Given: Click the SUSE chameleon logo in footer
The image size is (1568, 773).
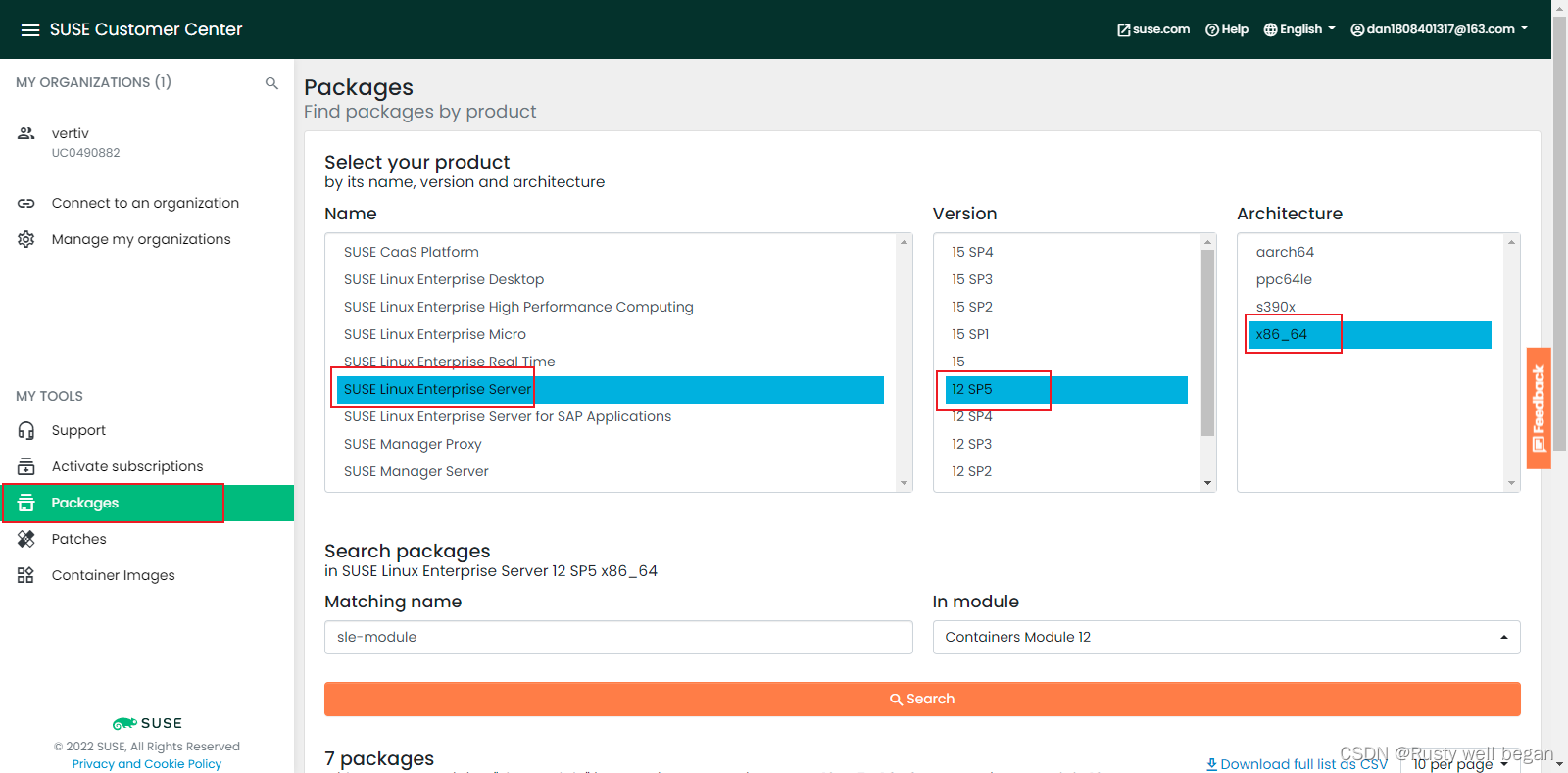Looking at the screenshot, I should [x=124, y=723].
